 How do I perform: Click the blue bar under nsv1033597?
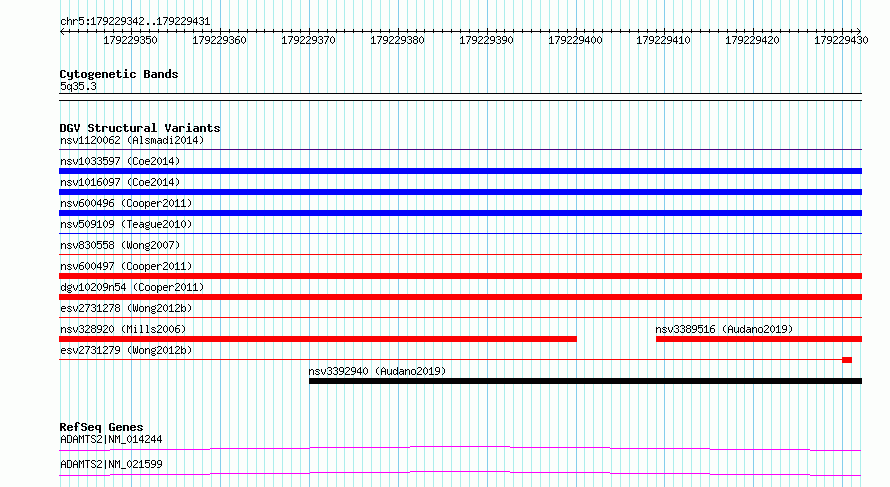(x=460, y=171)
